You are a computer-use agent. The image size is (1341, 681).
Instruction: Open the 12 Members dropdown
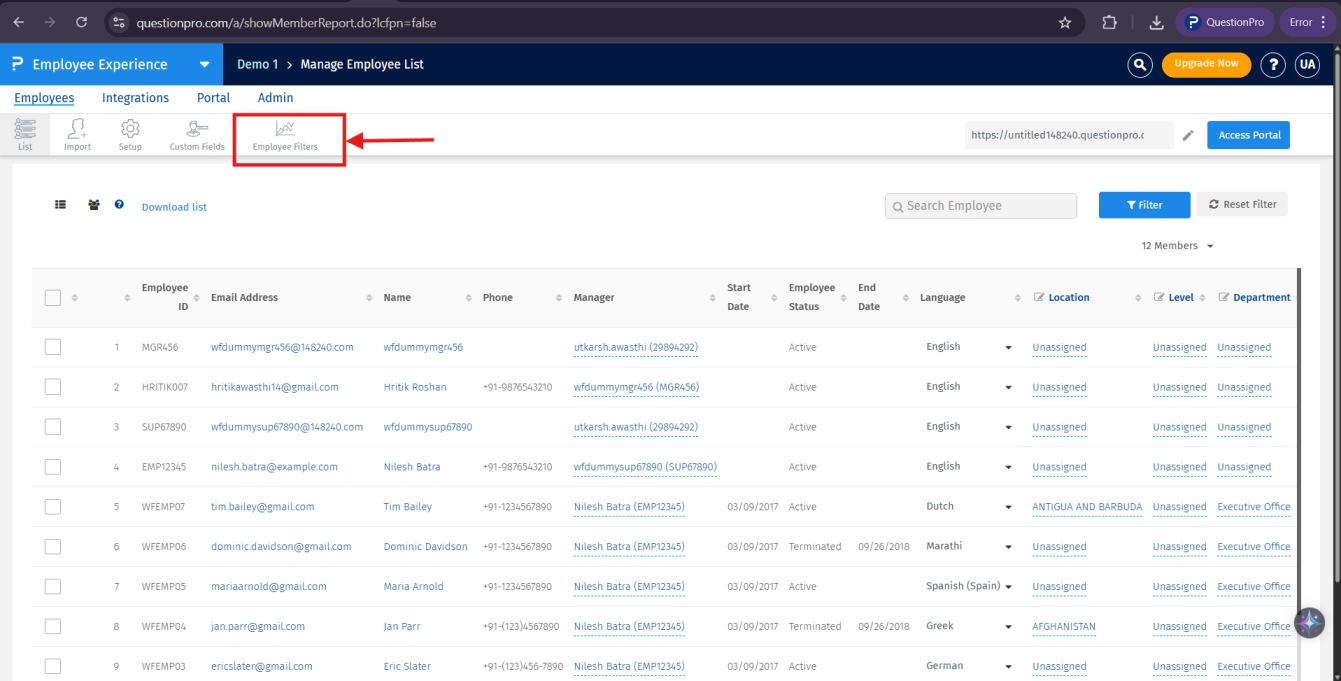[1177, 246]
